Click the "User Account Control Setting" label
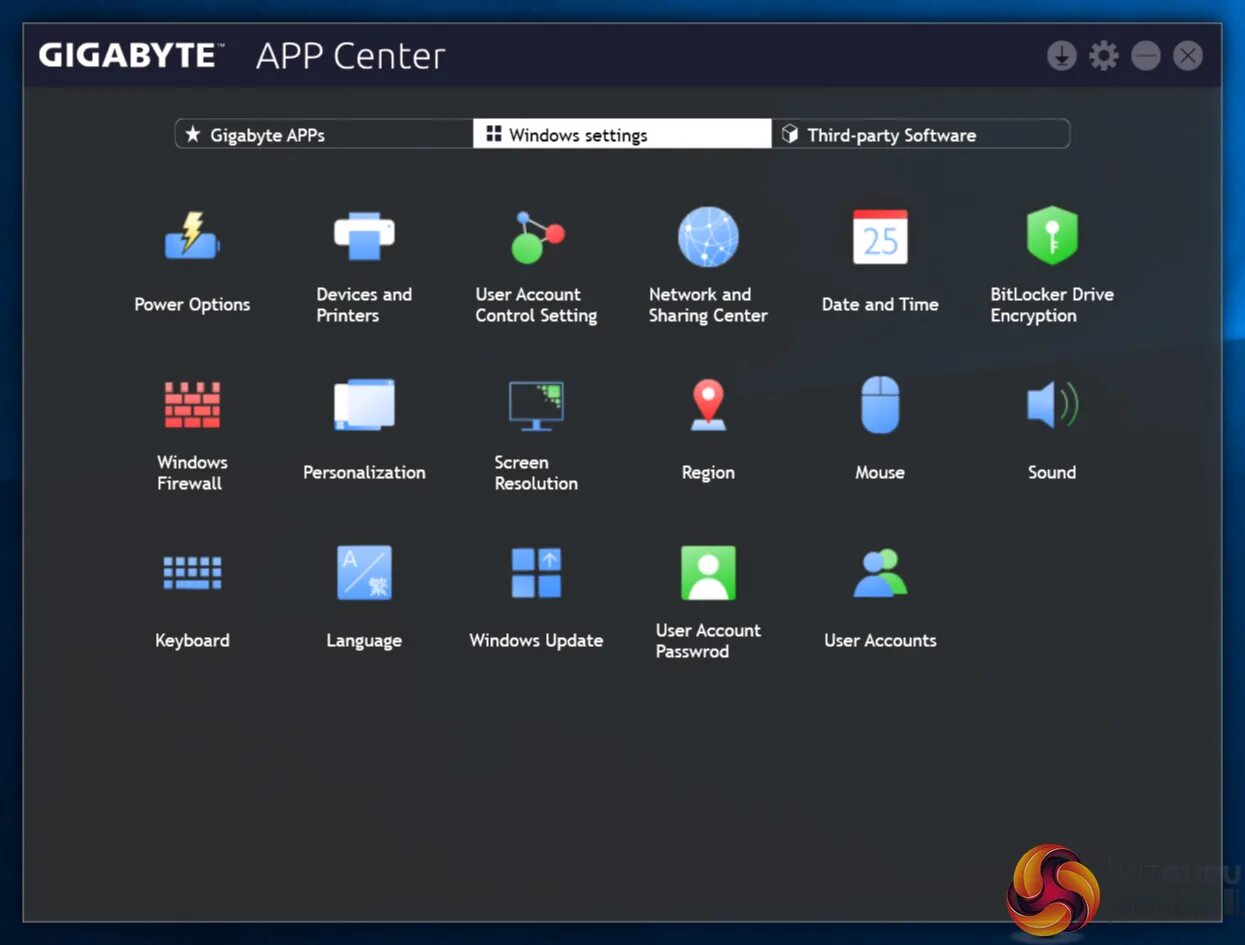1245x945 pixels. click(536, 305)
